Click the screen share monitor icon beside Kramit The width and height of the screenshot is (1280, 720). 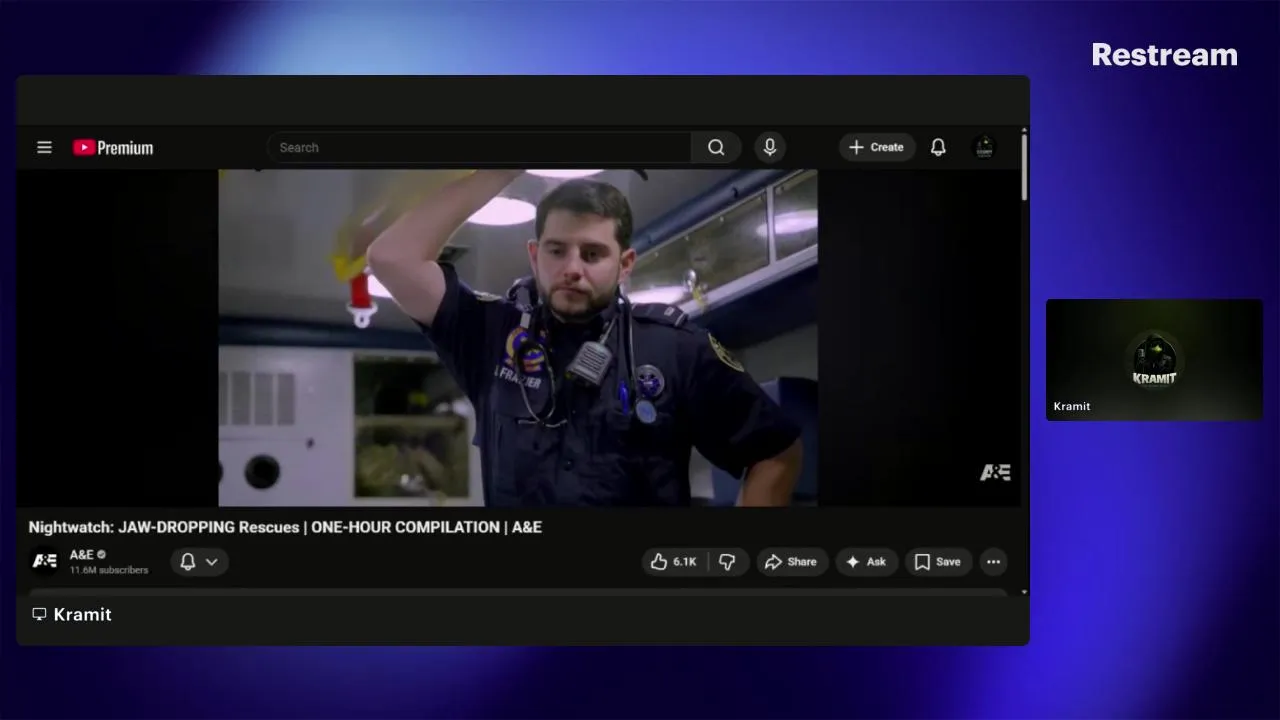(x=39, y=614)
